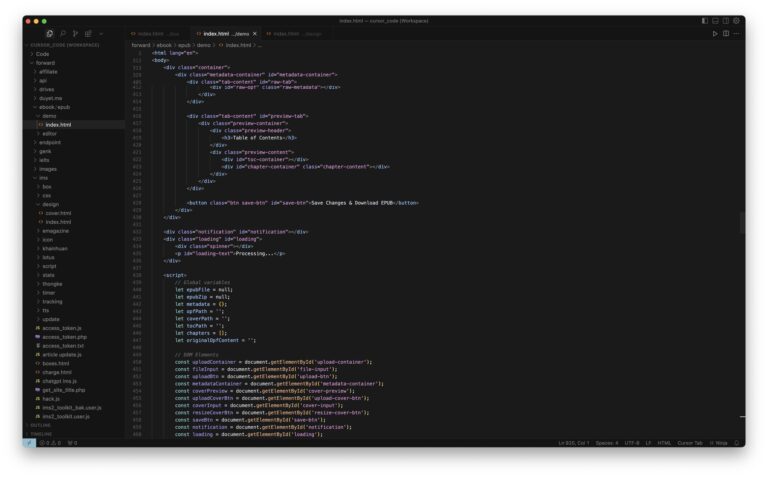Toggle the primary sidebar layout button
The image size is (768, 477).
tap(705, 21)
